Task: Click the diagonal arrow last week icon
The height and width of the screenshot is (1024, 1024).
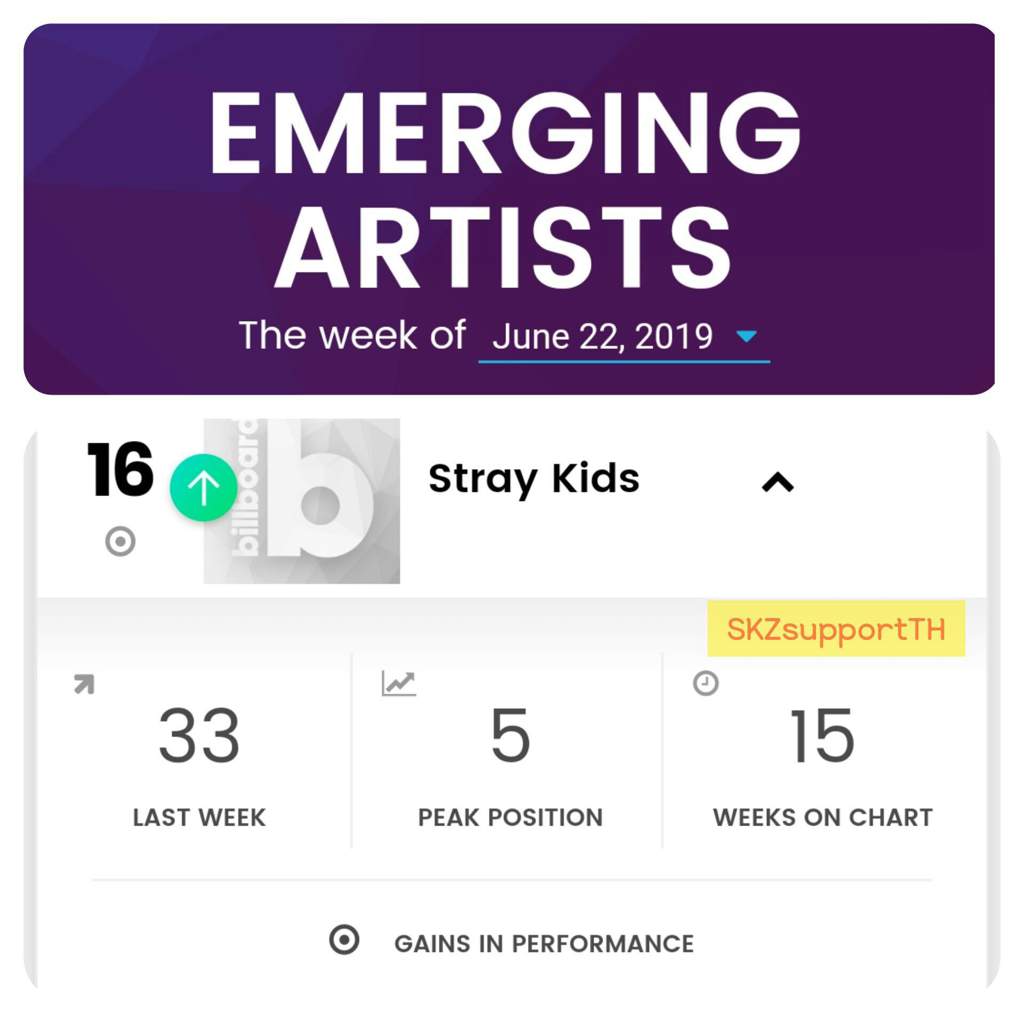Action: click(x=84, y=684)
